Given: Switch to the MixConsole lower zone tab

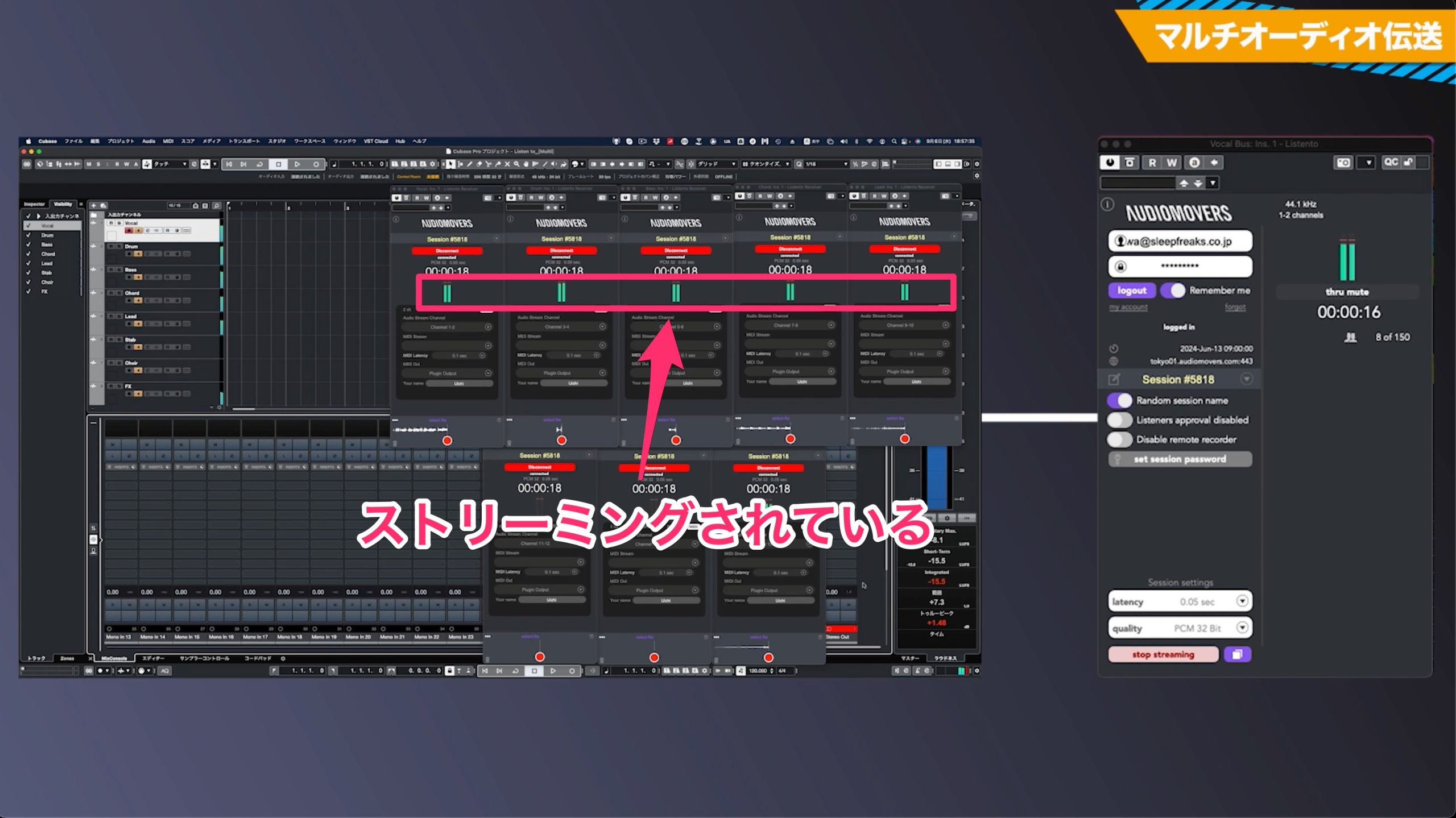Looking at the screenshot, I should [x=114, y=658].
